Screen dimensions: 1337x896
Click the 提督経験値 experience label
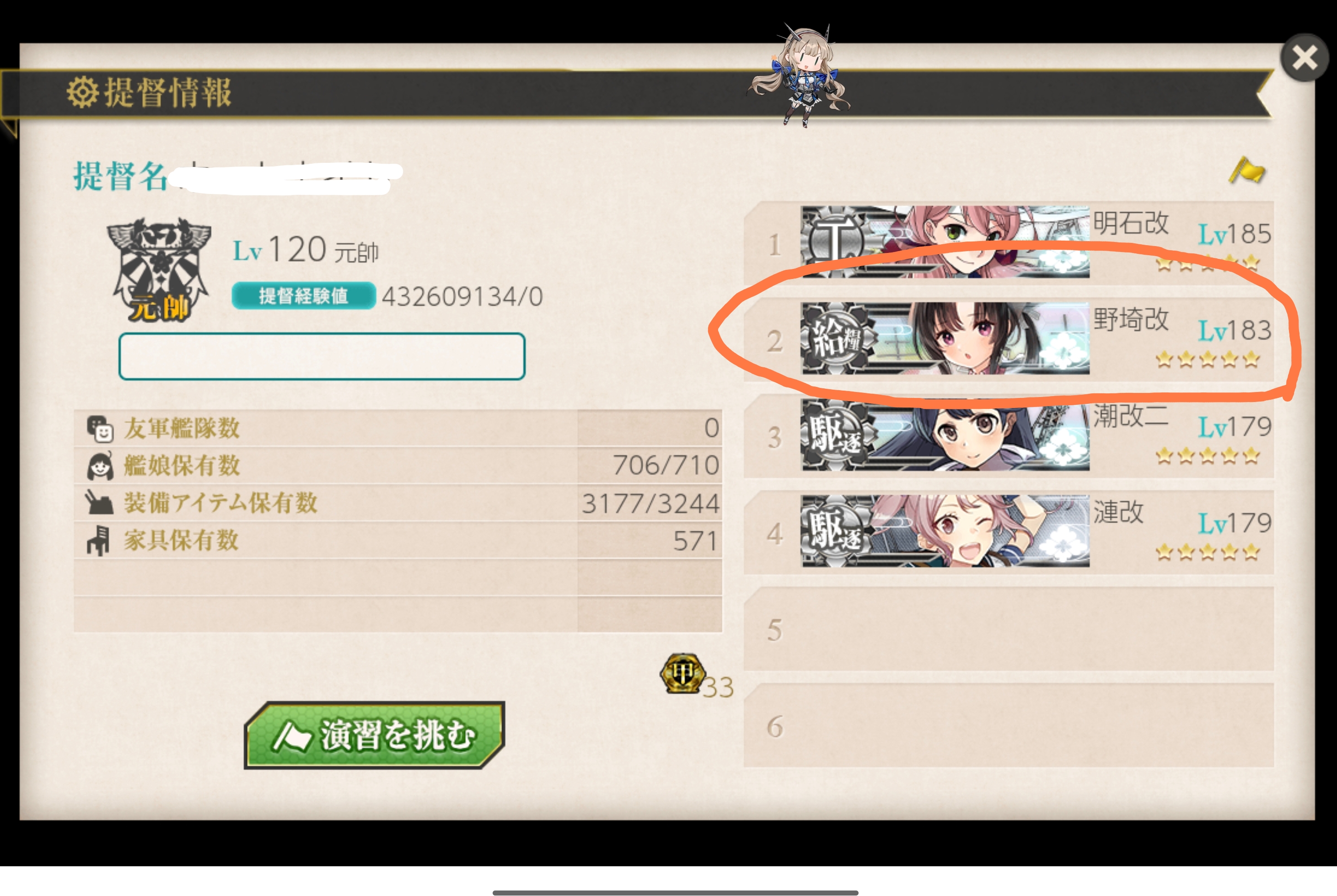[303, 295]
